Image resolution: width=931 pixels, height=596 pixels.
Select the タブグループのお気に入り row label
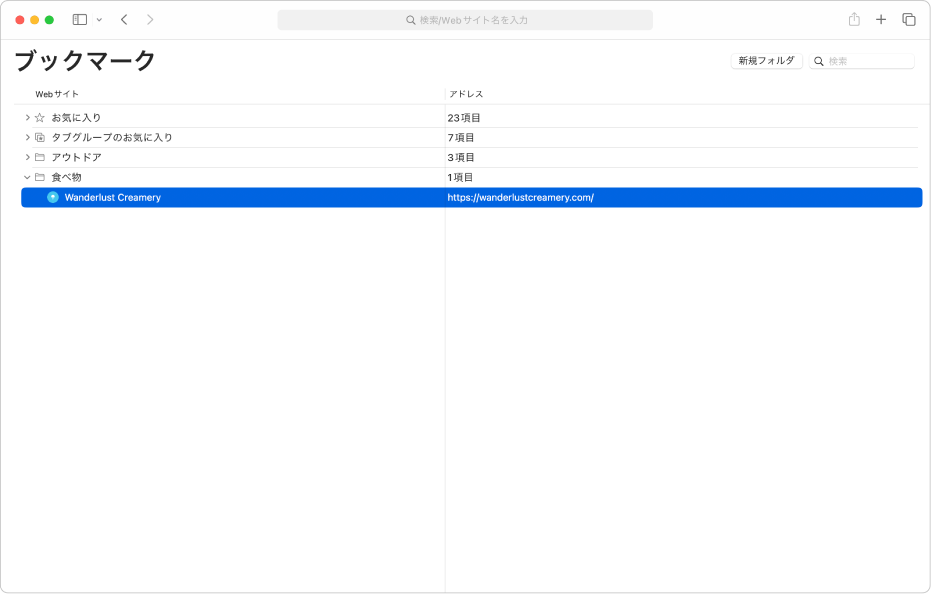pyautogui.click(x=112, y=137)
